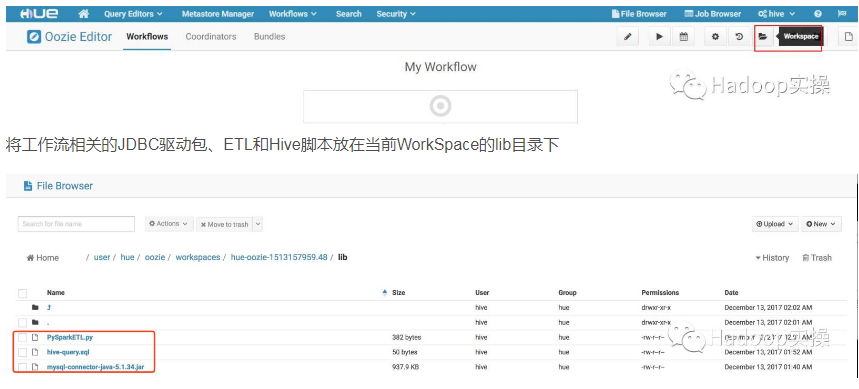Go to Home in the breadcrumb
The width and height of the screenshot is (859, 389).
point(43,258)
